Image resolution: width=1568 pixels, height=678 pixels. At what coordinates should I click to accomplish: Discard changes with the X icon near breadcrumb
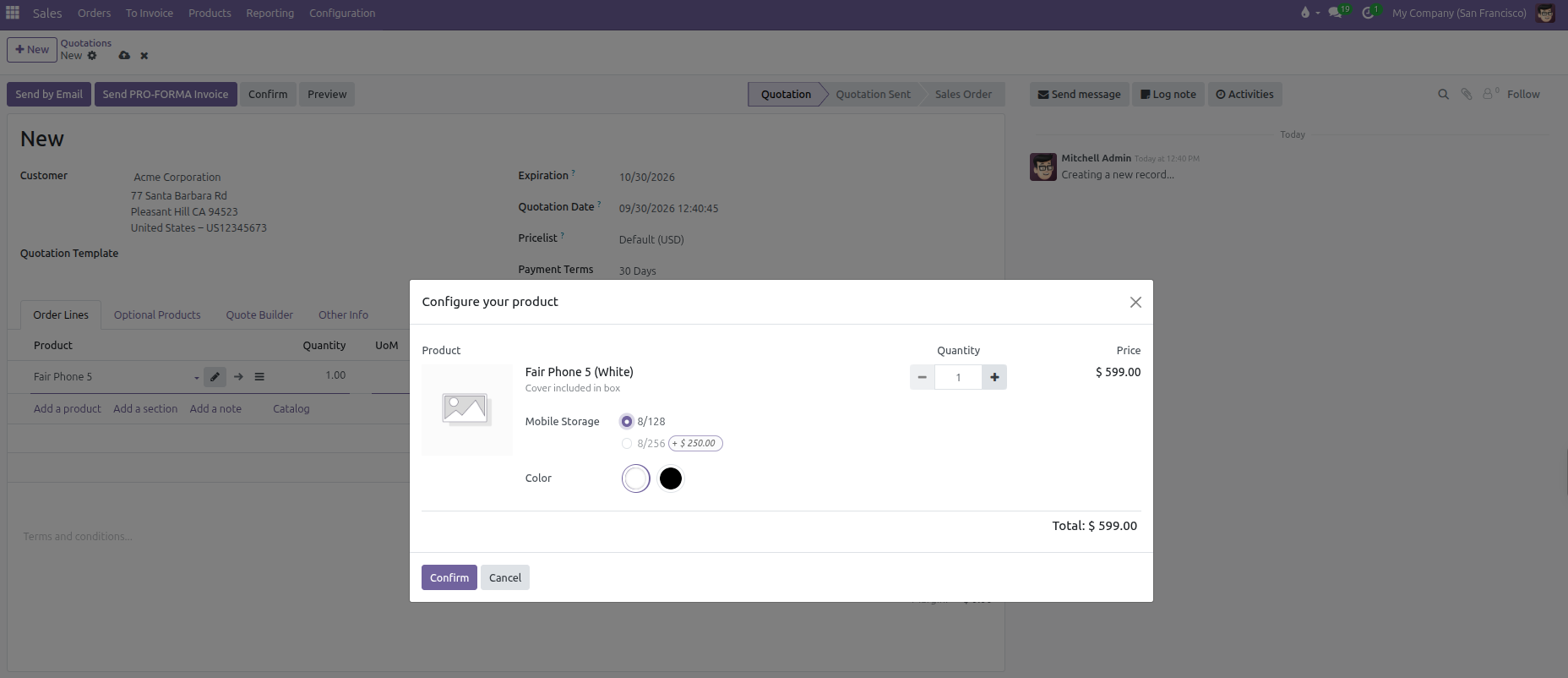click(x=144, y=56)
